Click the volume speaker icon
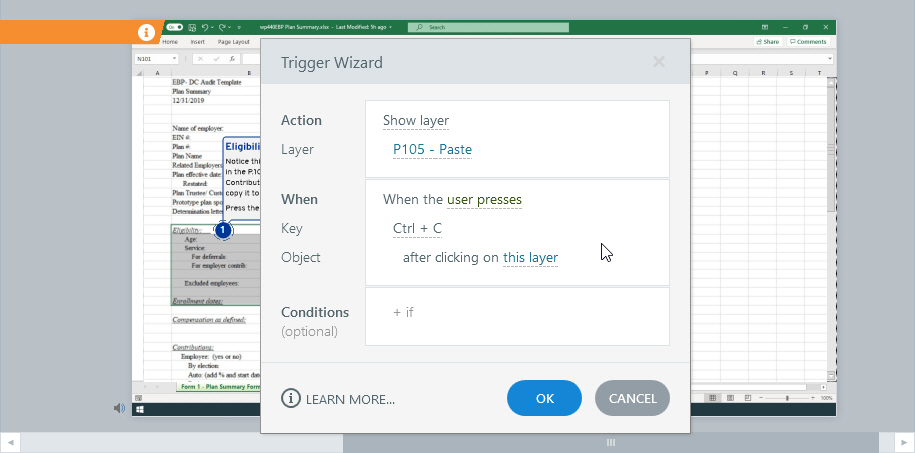The image size is (915, 453). click(x=119, y=408)
